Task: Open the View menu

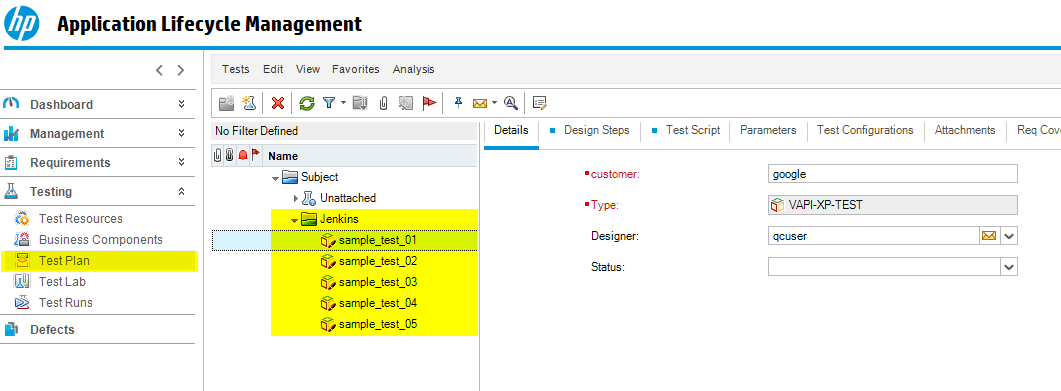Action: tap(308, 69)
